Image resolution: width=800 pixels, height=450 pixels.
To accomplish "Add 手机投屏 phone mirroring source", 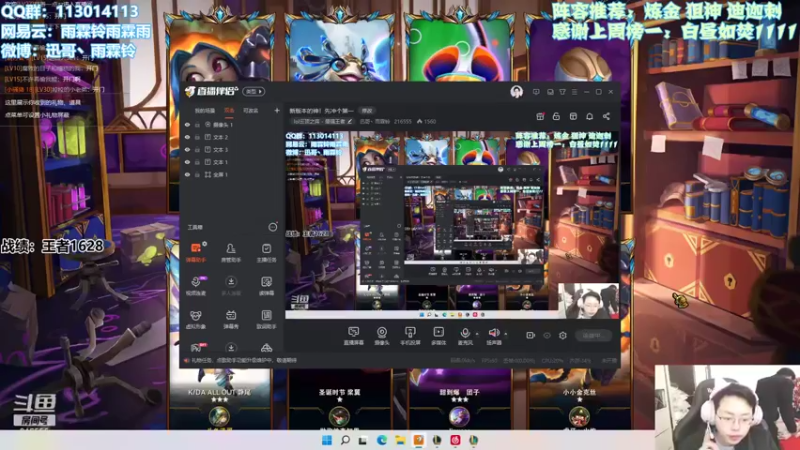I will coord(410,336).
